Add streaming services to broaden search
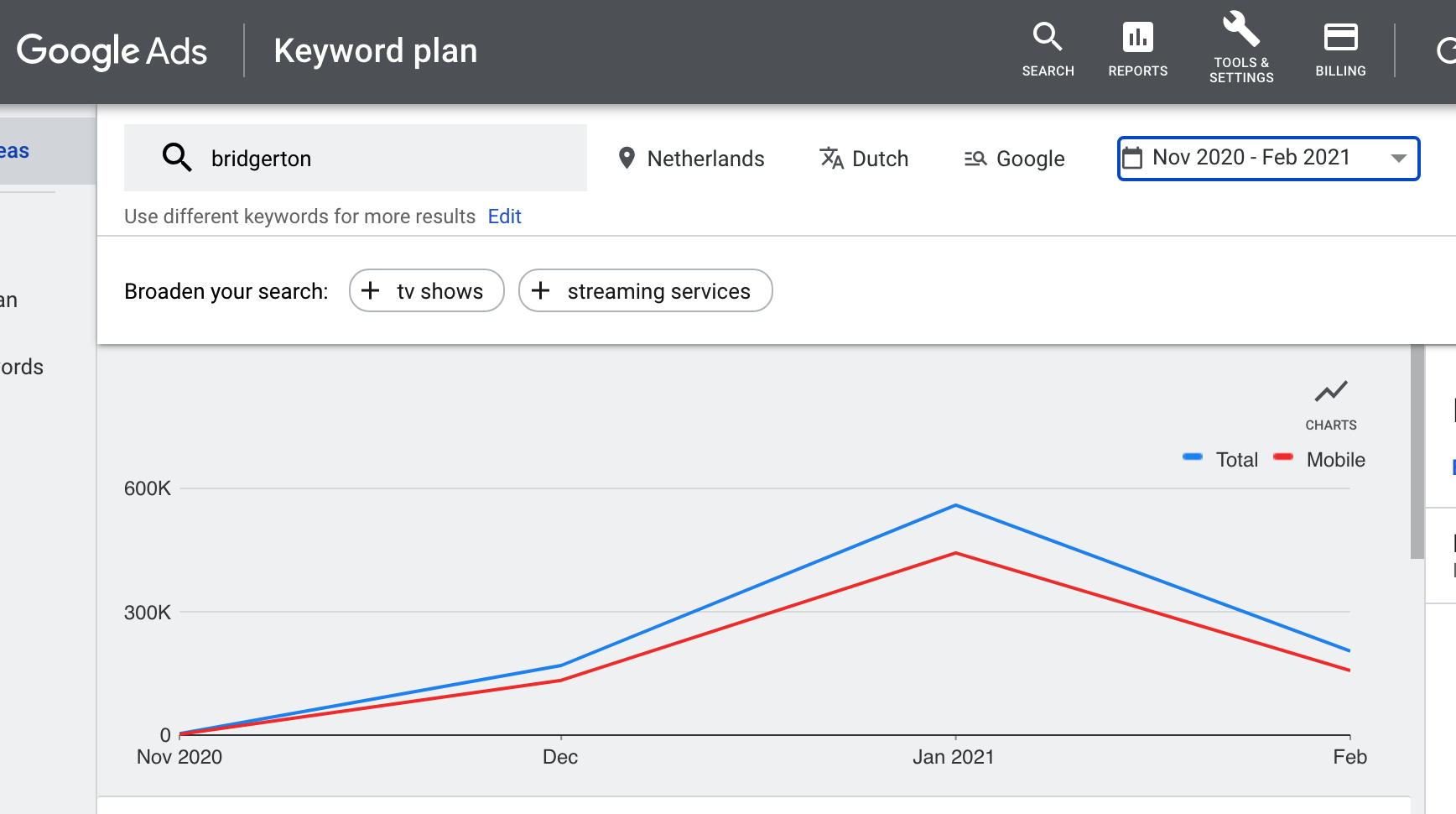Screen dimensions: 1456x814 [x=645, y=290]
